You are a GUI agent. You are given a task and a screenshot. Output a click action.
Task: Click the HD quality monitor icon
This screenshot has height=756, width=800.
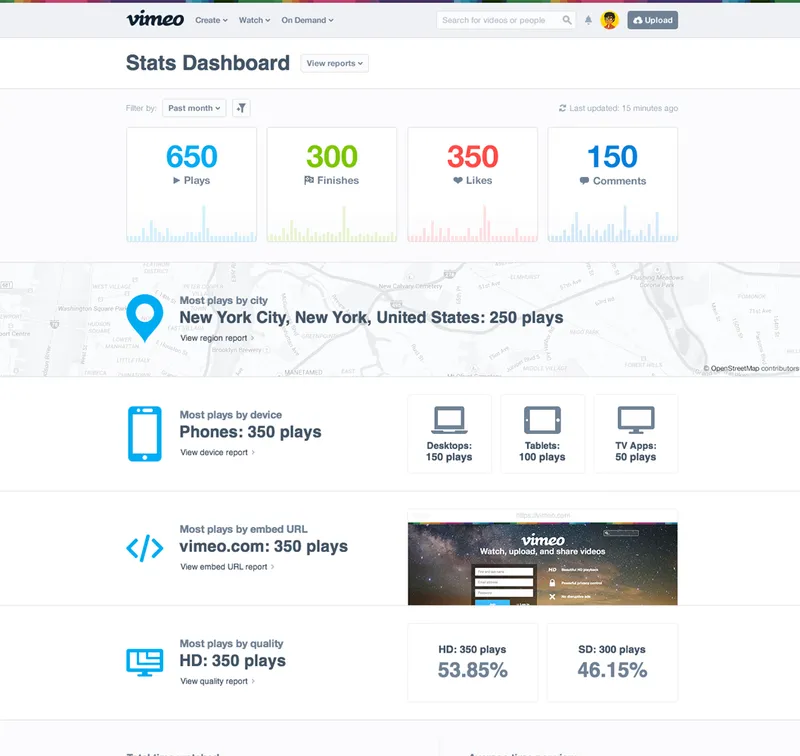[x=145, y=661]
